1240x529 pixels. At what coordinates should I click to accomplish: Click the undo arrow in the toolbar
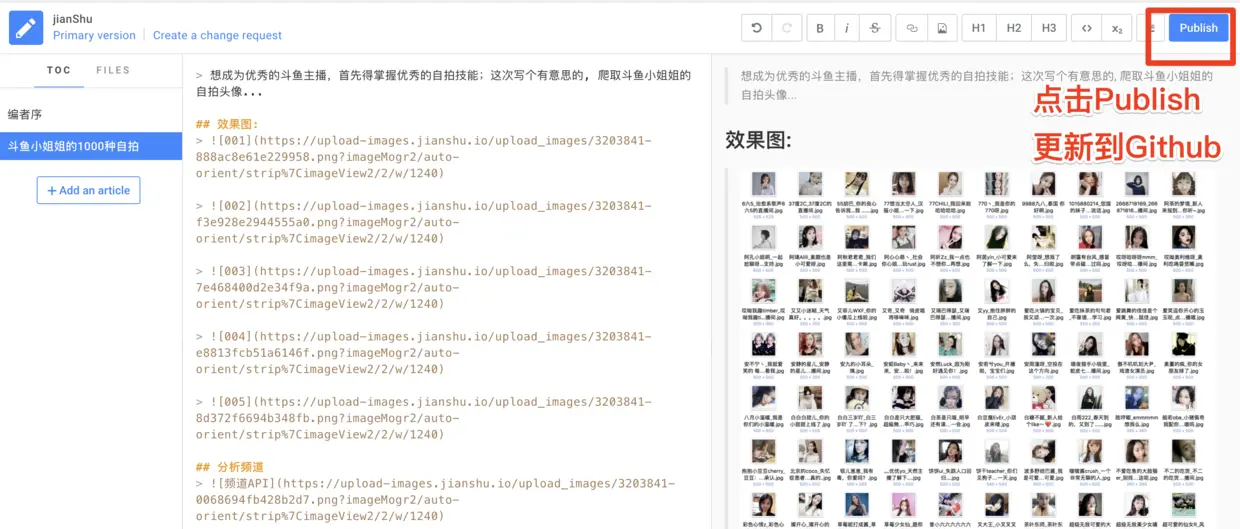pos(757,28)
